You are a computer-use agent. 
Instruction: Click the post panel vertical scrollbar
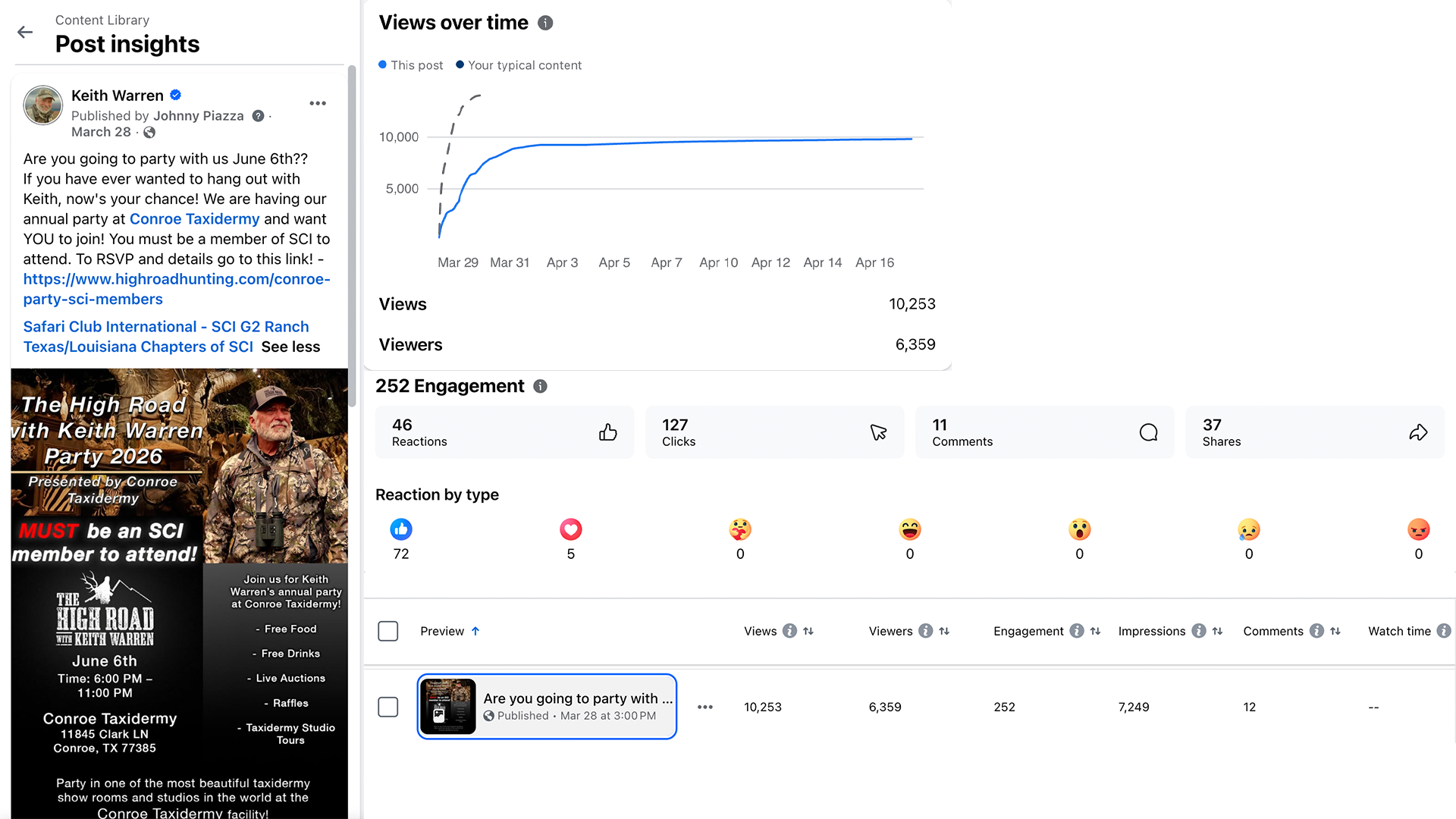pyautogui.click(x=352, y=235)
